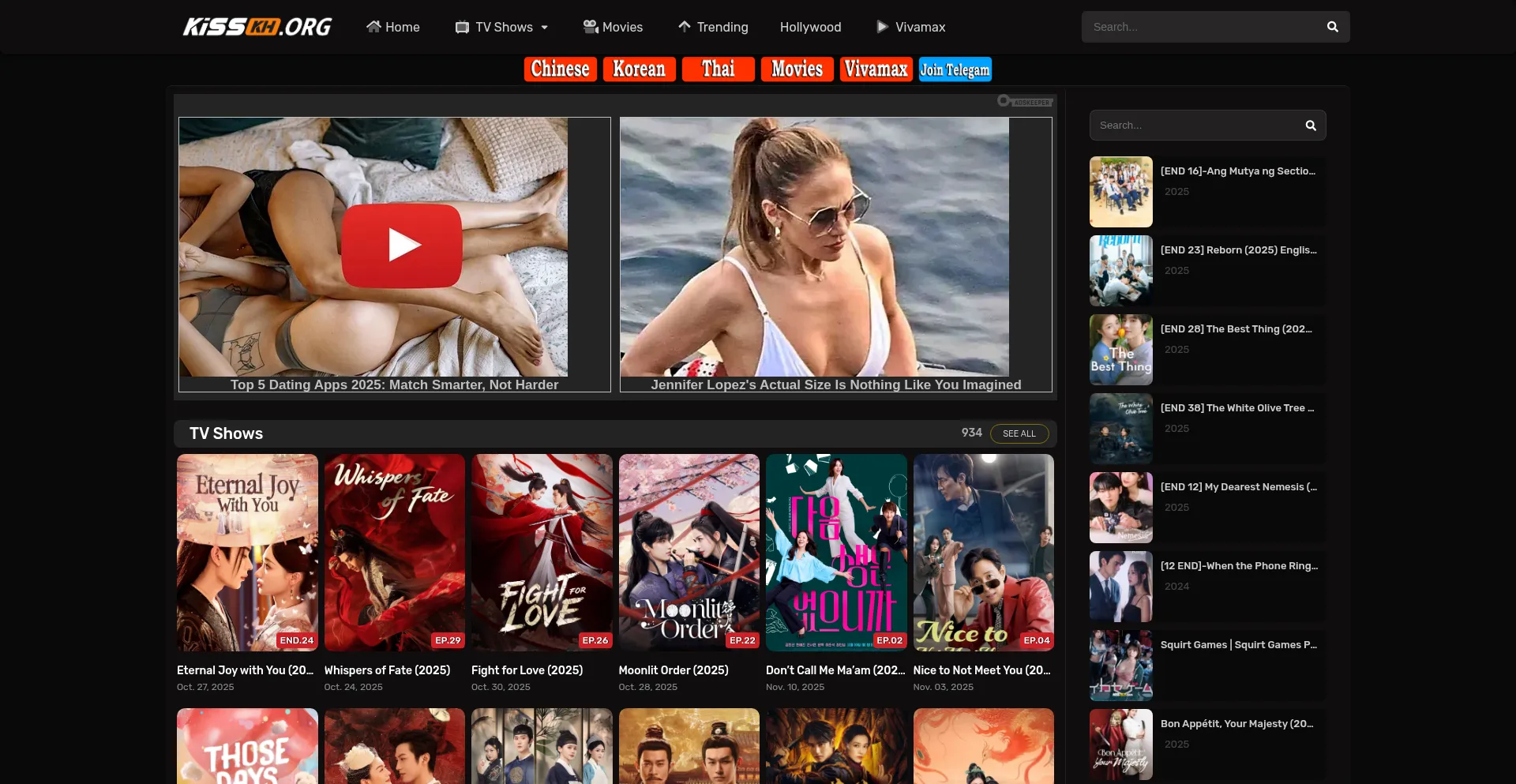Expand the TV Shows dropdown menu
The width and height of the screenshot is (1516, 784).
[x=501, y=27]
